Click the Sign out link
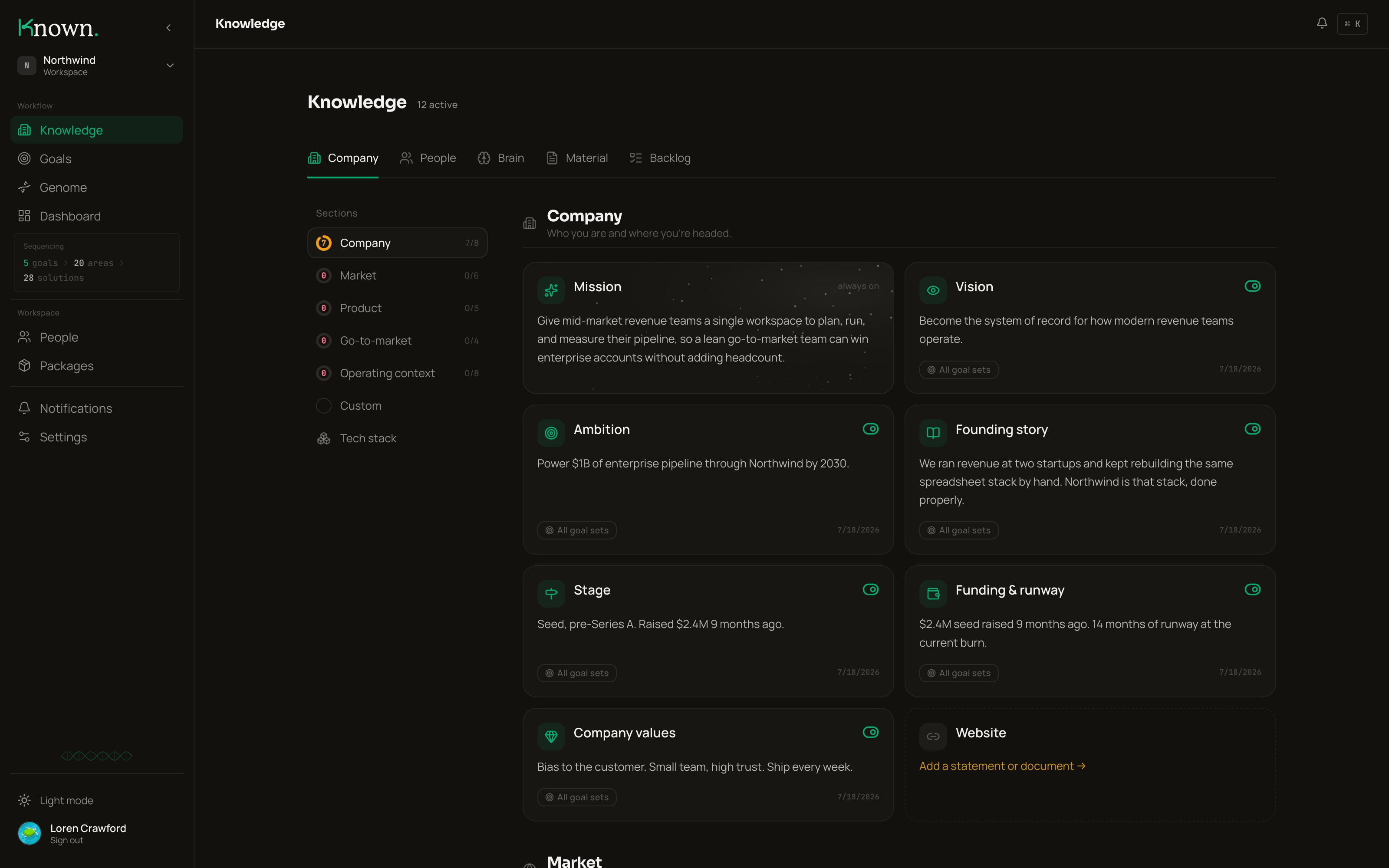 (66, 841)
